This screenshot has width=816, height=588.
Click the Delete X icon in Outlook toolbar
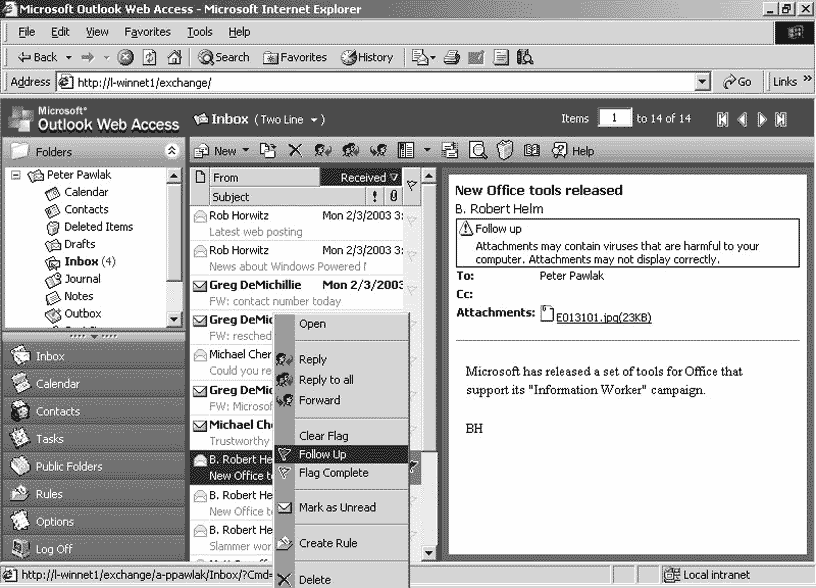[x=295, y=150]
